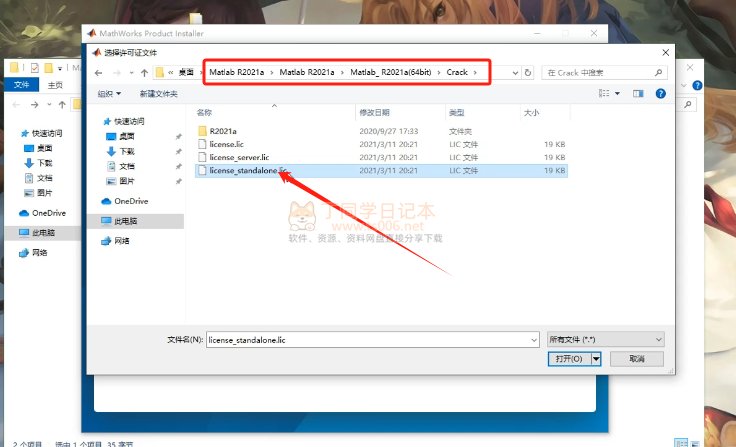Go up a level in background Explorer

[x=62, y=105]
